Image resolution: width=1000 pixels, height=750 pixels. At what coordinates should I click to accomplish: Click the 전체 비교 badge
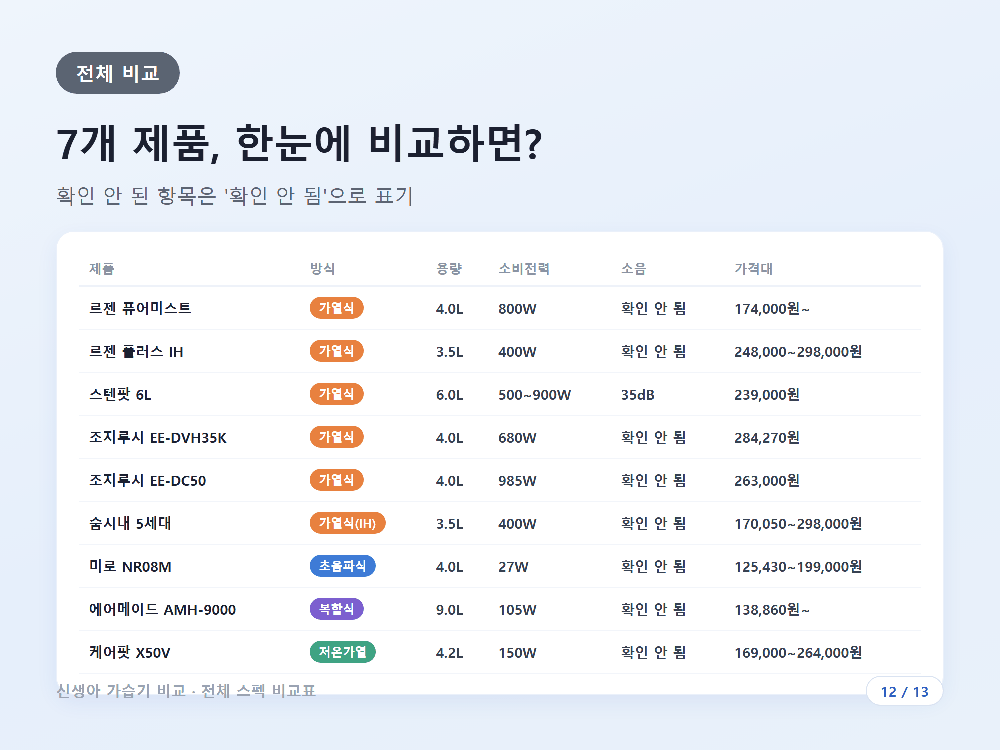click(118, 73)
